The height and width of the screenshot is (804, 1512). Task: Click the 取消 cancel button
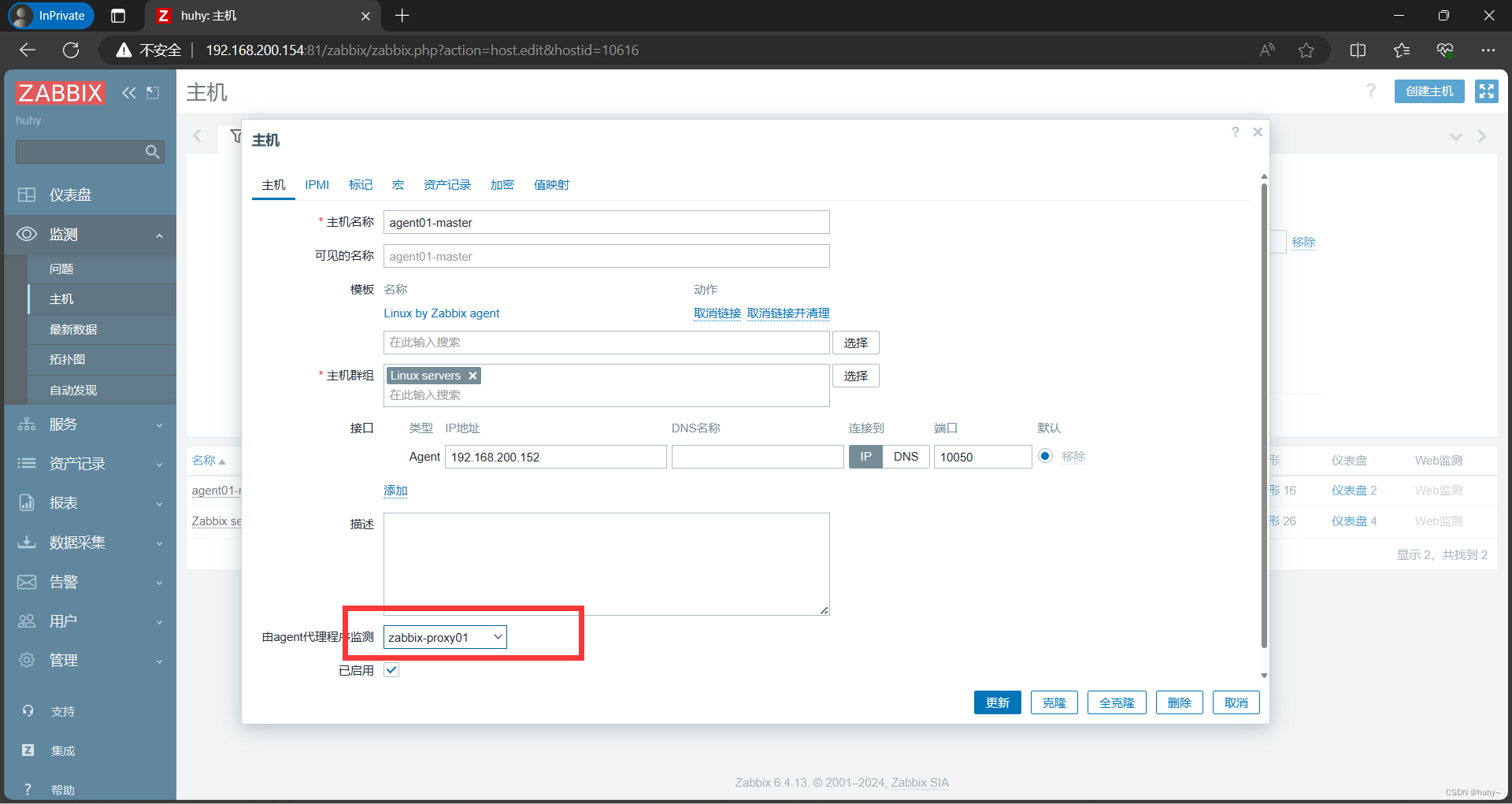point(1236,702)
